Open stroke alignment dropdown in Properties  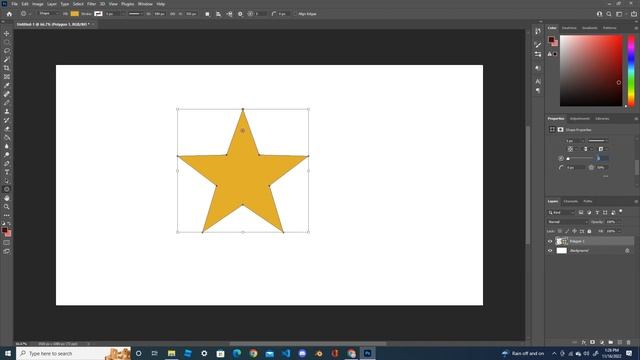[572, 149]
